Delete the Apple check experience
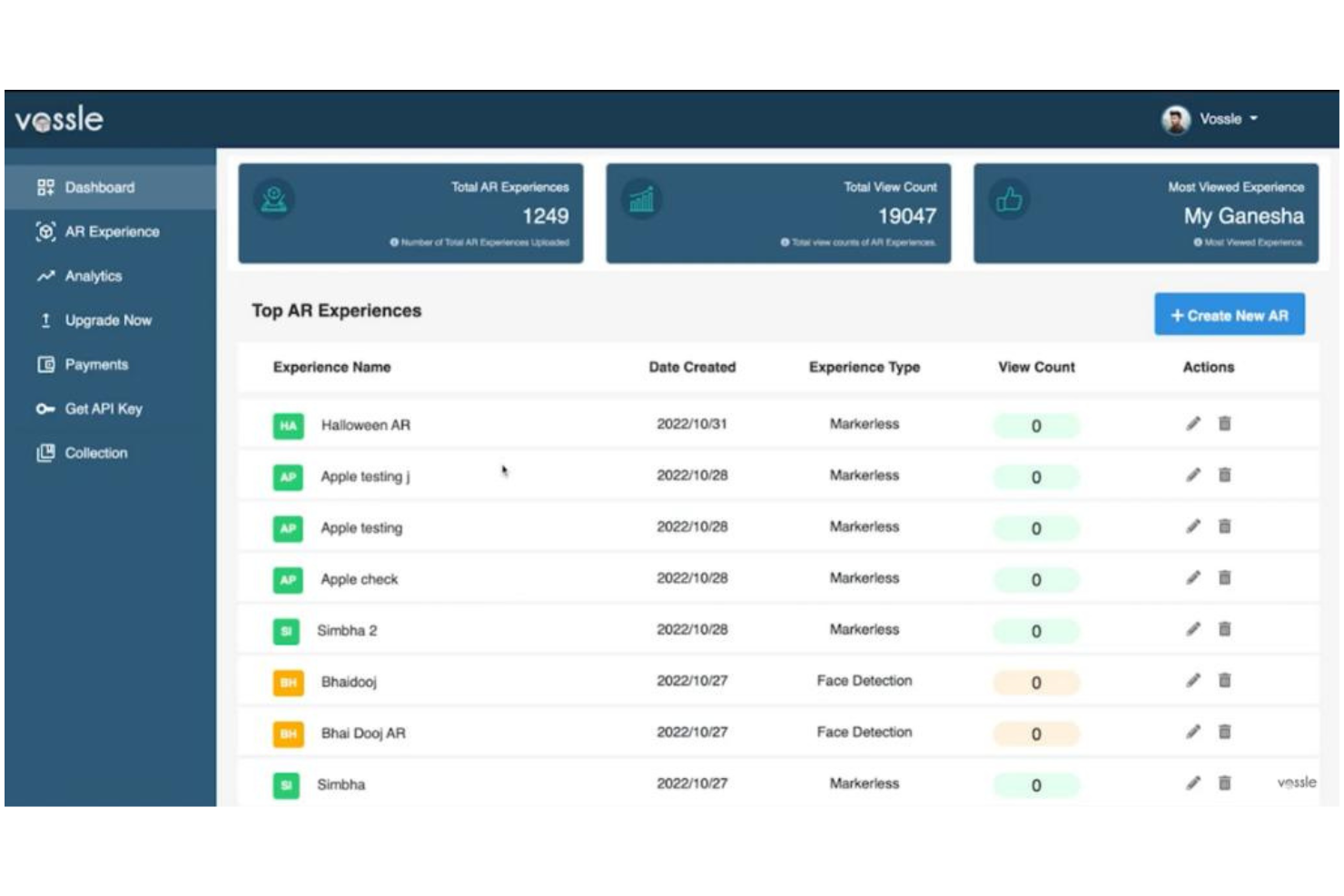1344x896 pixels. [x=1224, y=578]
